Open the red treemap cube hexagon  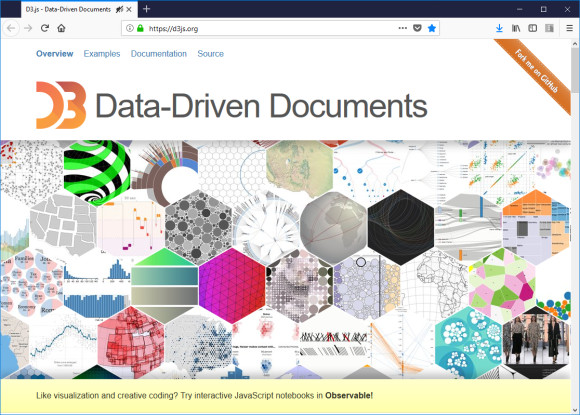pyautogui.click(x=131, y=342)
